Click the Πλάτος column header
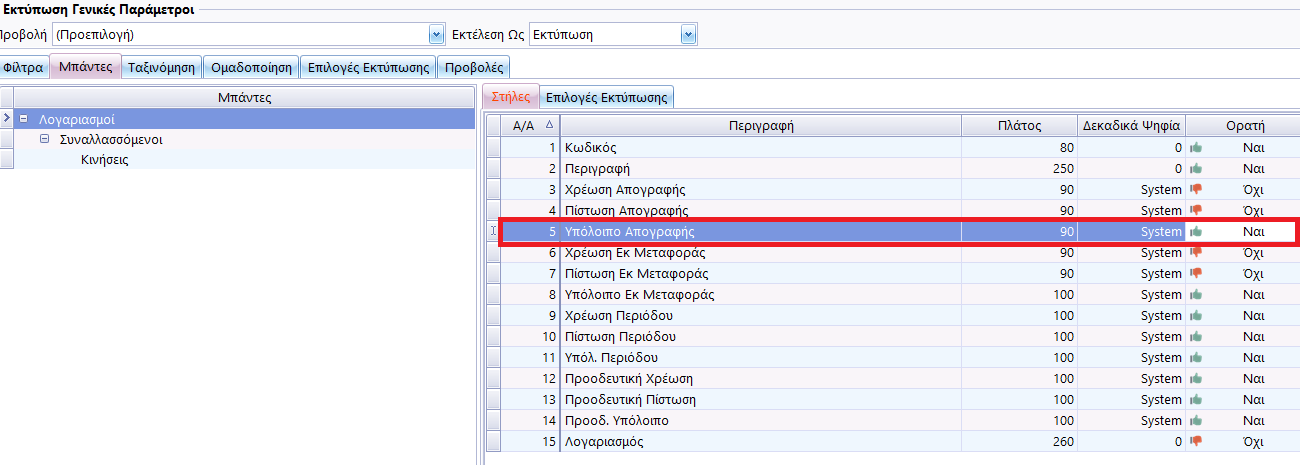The width and height of the screenshot is (1300, 465). click(1019, 126)
